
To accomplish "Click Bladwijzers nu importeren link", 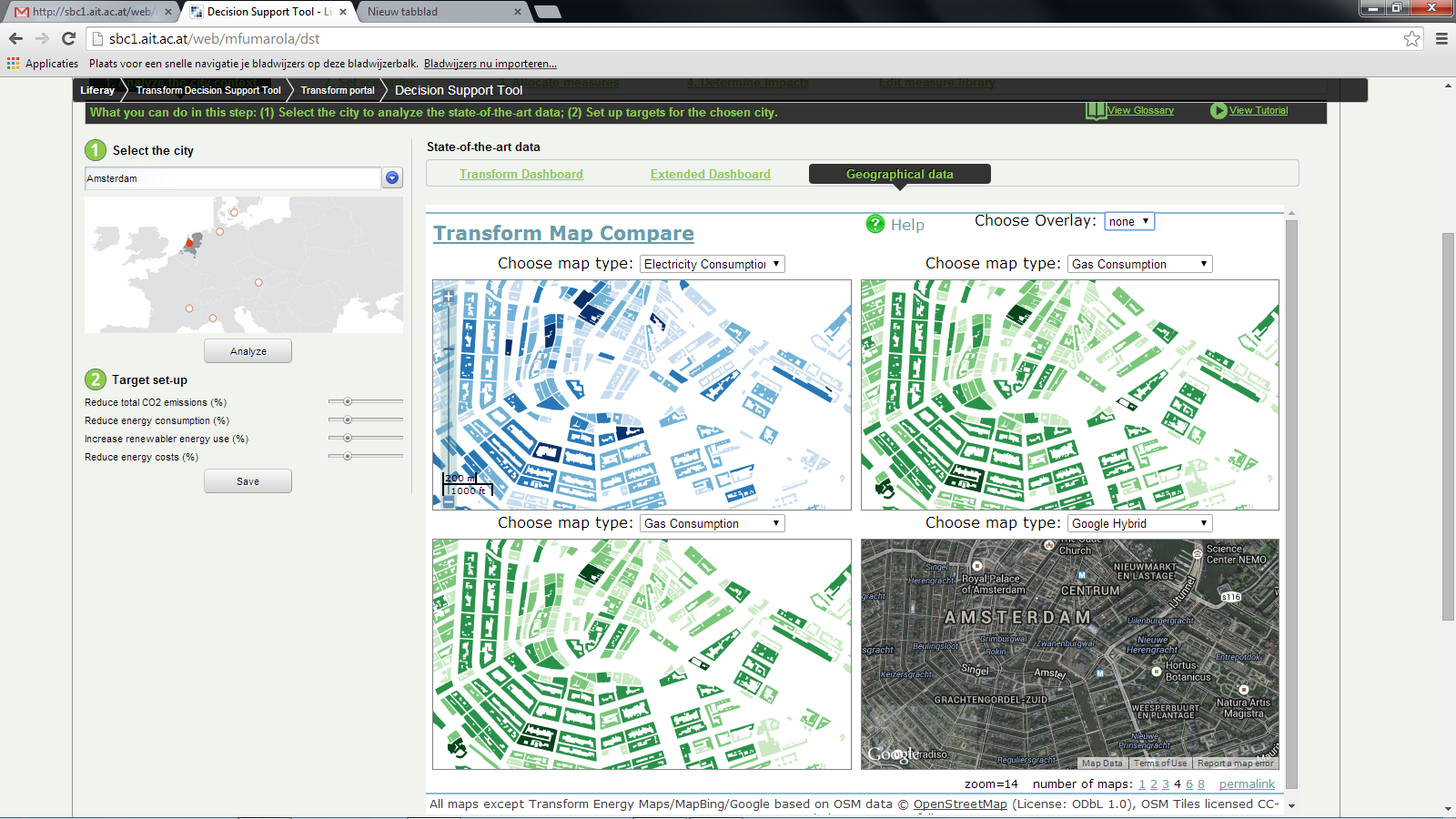I will coord(490,64).
